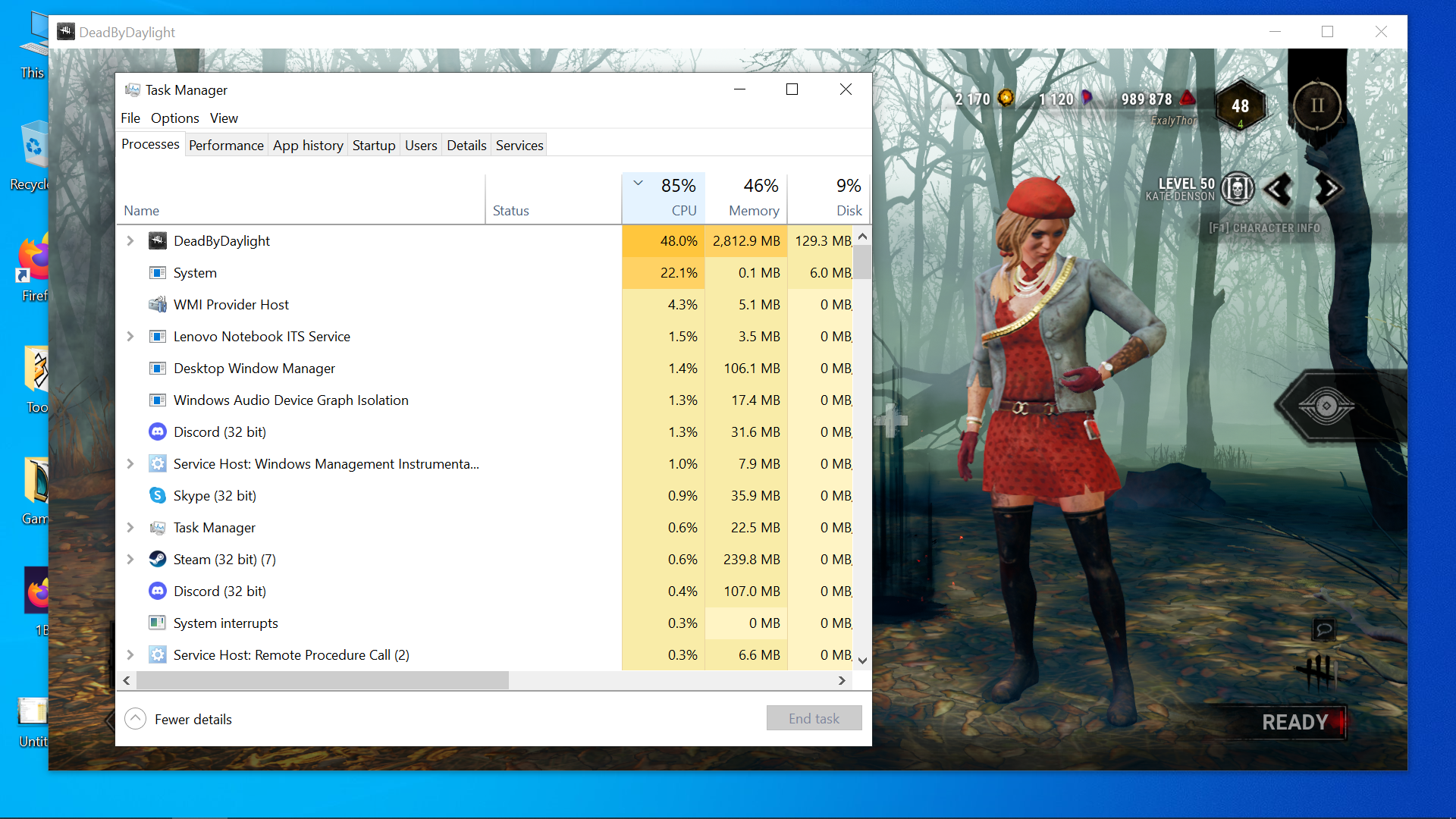Click the Discord icon with 31.6 MB memory
Screen dimensions: 1456x819
157,432
